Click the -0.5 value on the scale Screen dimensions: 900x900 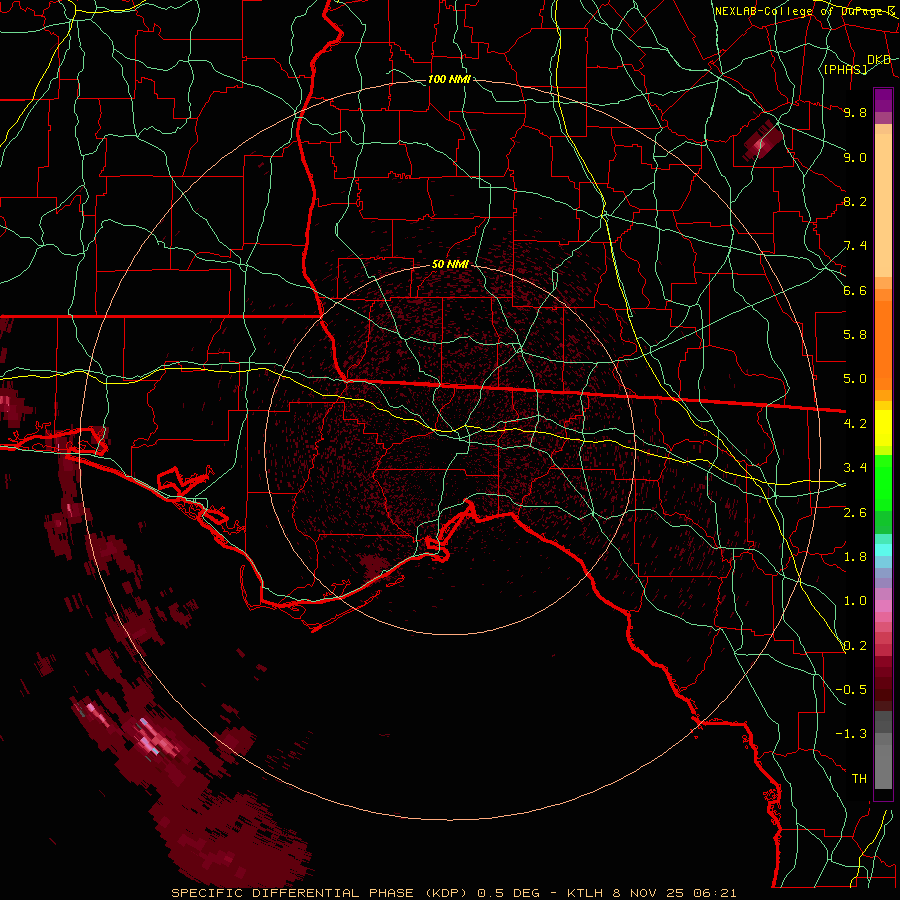tap(851, 690)
